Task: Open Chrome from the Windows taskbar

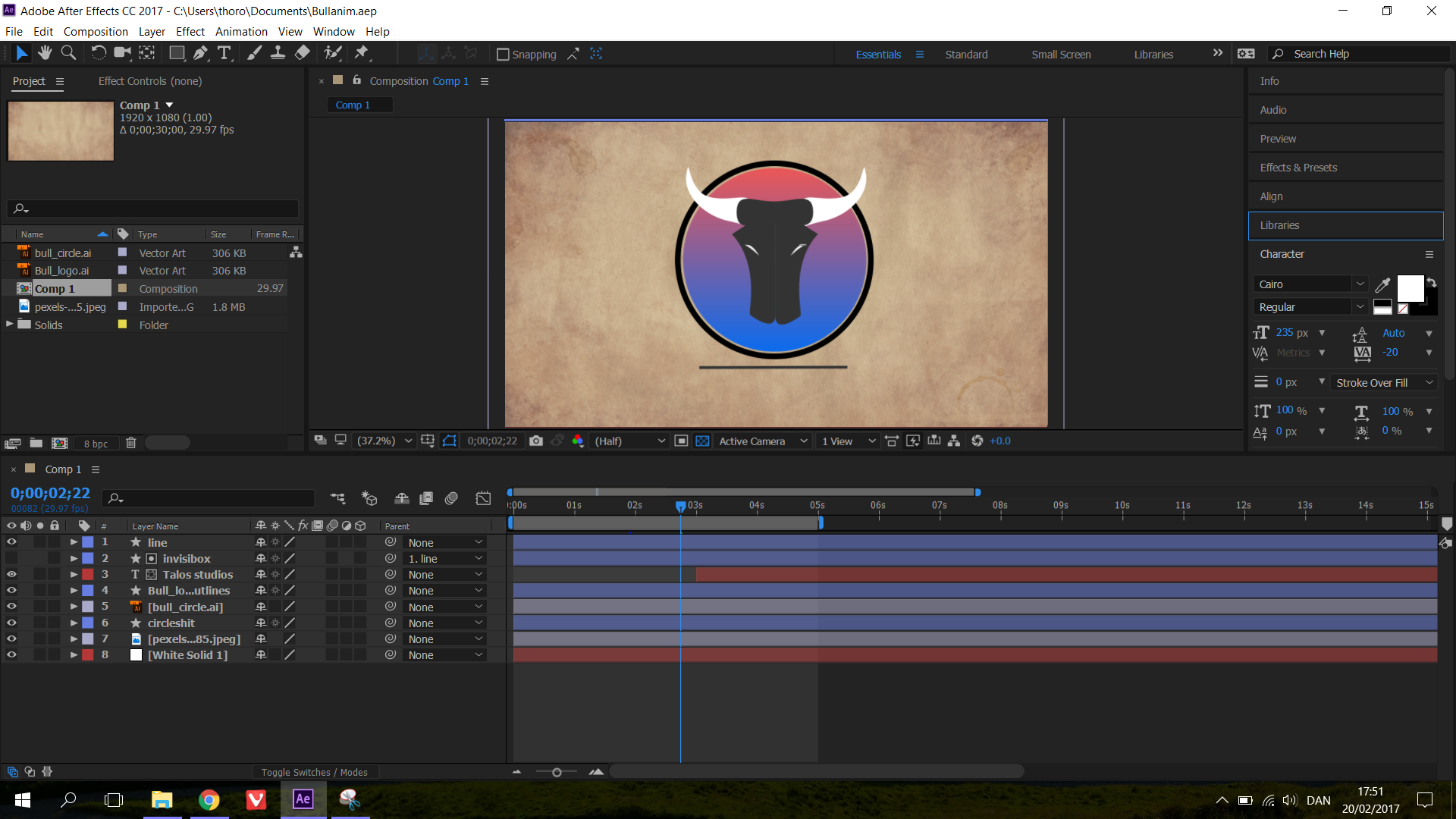Action: pos(209,800)
